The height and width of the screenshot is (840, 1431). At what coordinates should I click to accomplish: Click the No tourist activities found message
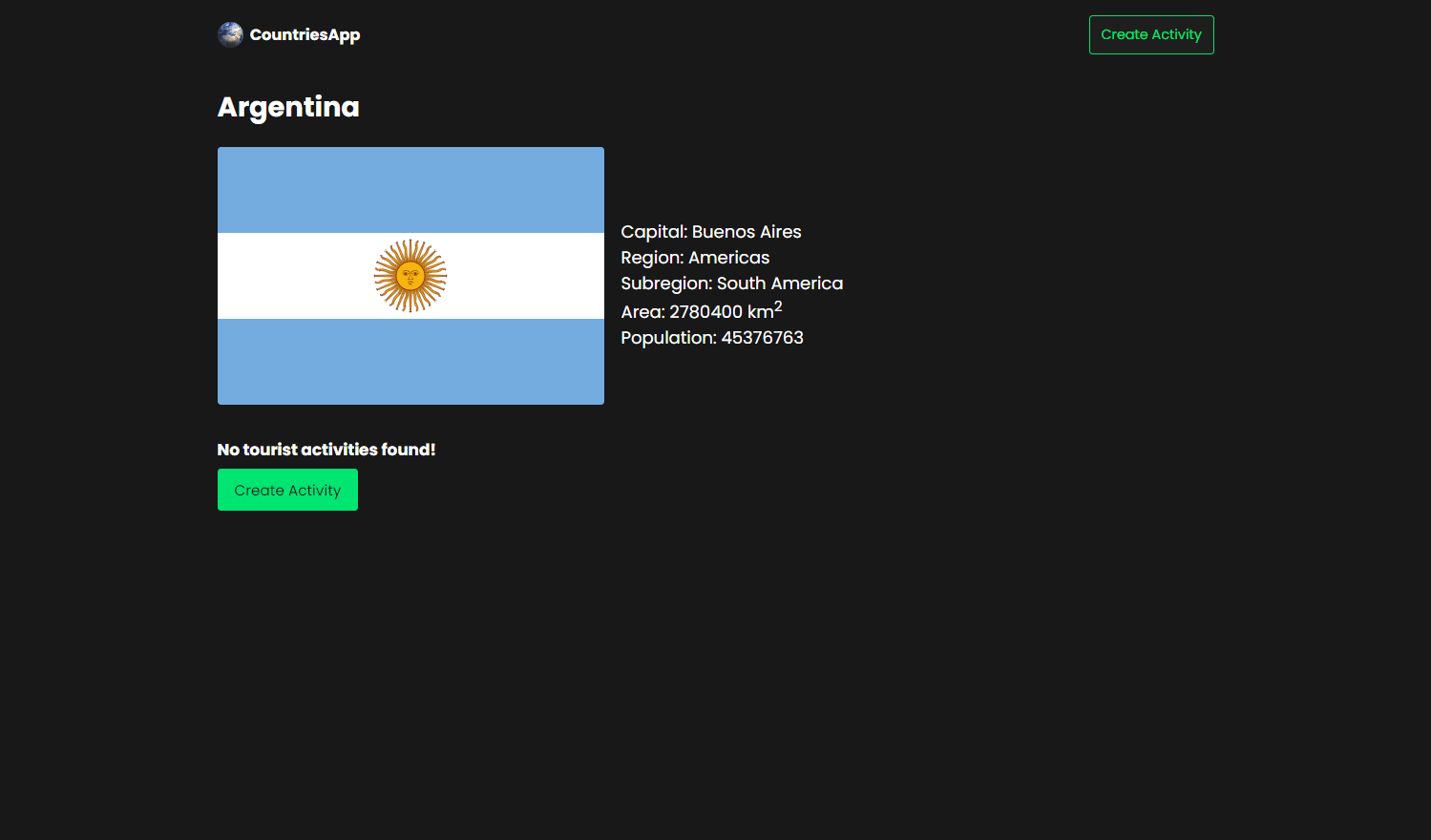pyautogui.click(x=326, y=449)
